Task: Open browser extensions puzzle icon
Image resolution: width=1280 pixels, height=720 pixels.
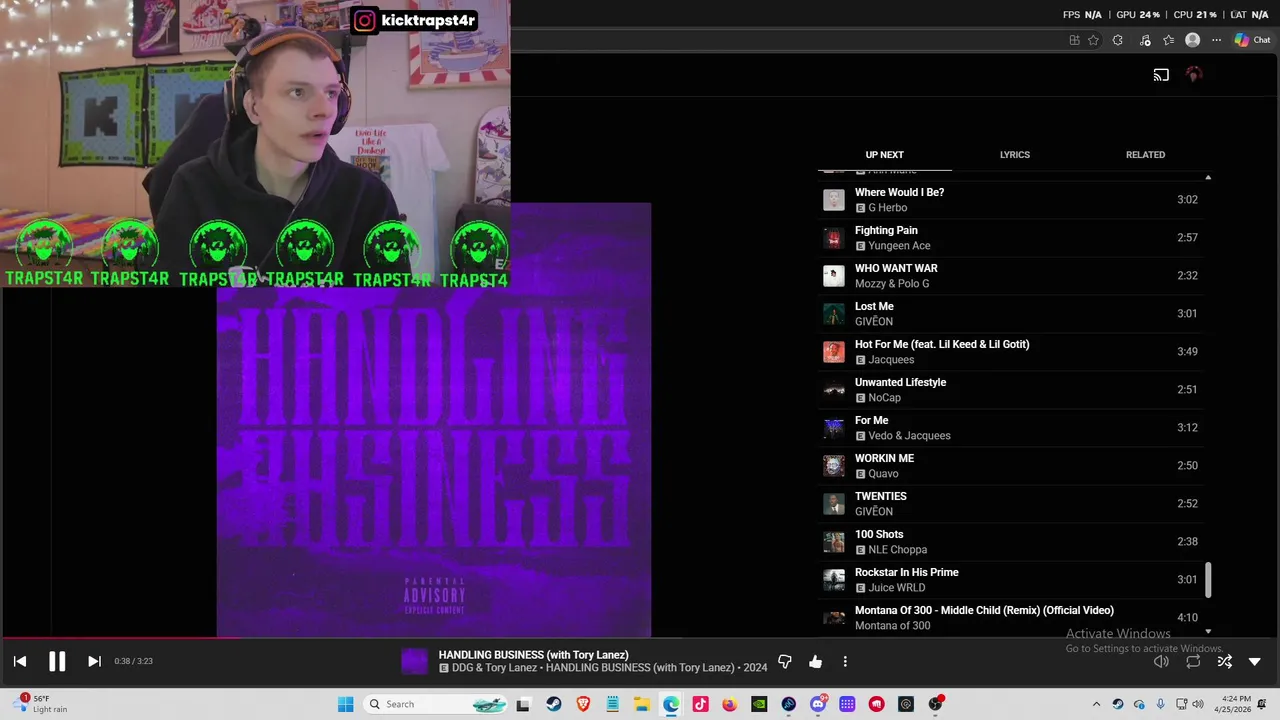Action: pyautogui.click(x=1117, y=40)
